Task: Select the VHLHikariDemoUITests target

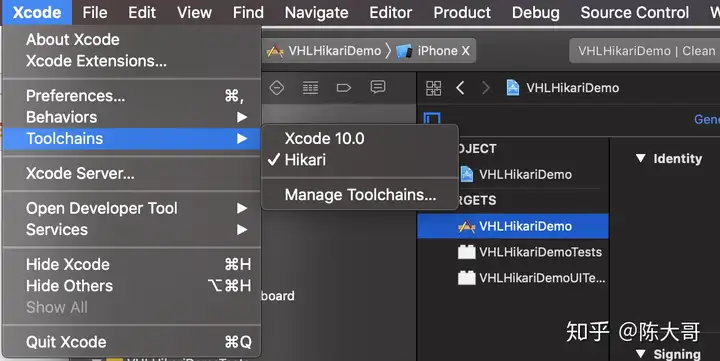Action: click(x=531, y=278)
